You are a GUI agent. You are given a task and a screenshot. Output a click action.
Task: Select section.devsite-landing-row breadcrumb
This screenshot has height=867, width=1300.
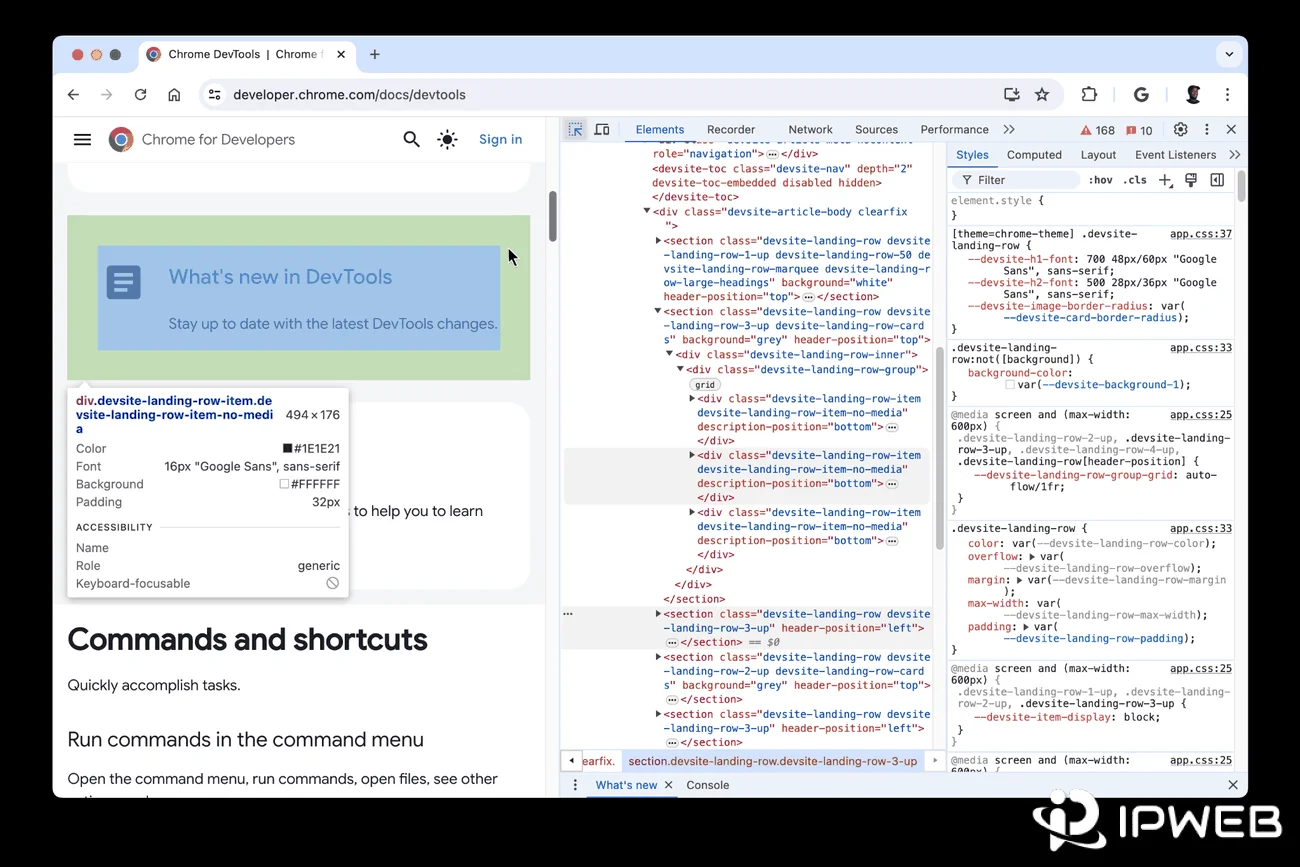(773, 761)
